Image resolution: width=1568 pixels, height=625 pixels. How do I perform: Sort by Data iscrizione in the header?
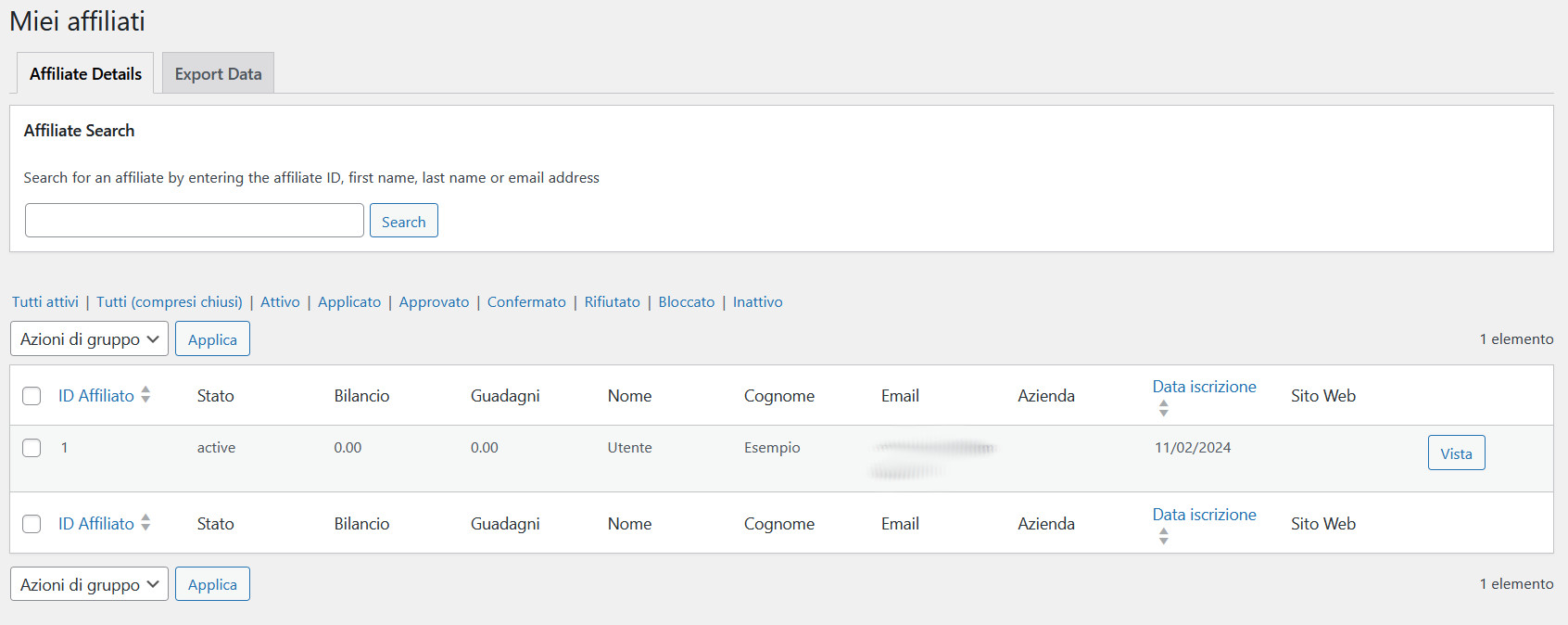pos(1204,387)
